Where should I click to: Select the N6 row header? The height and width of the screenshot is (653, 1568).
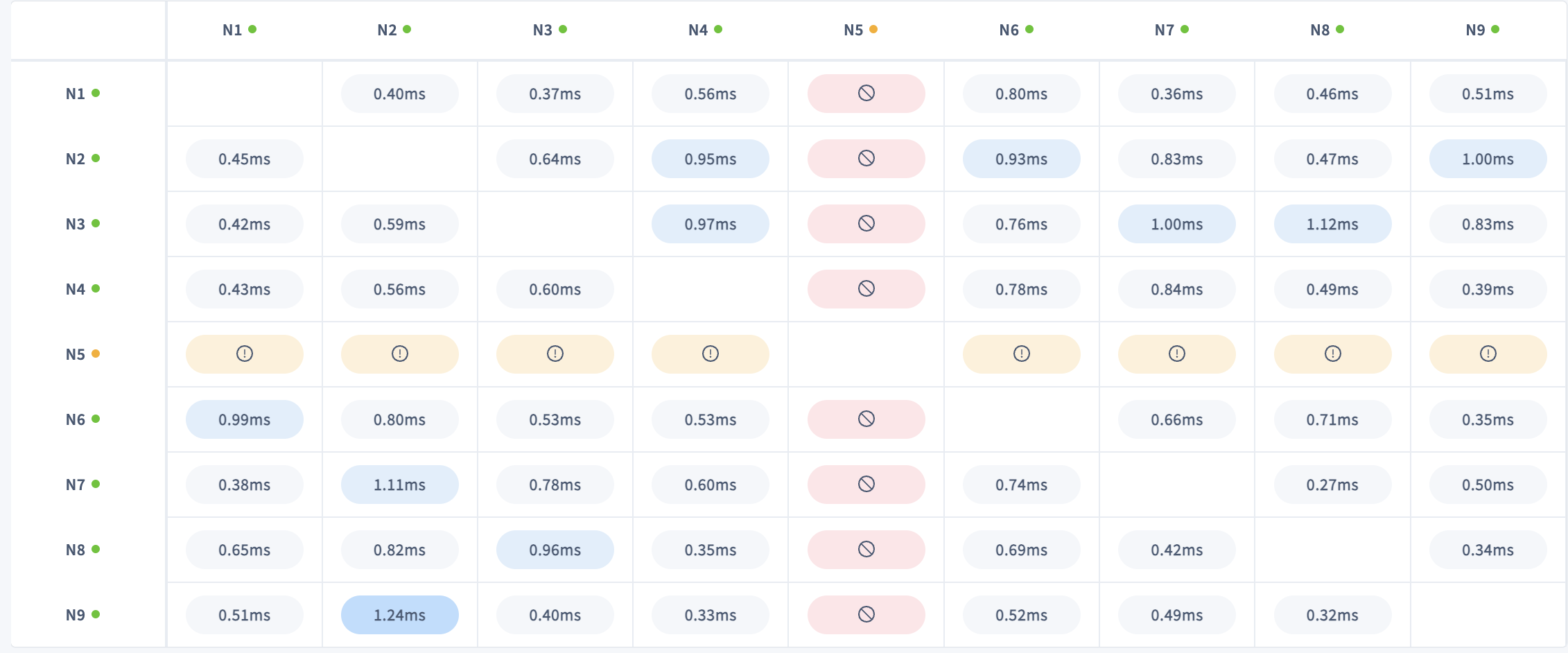(x=76, y=420)
